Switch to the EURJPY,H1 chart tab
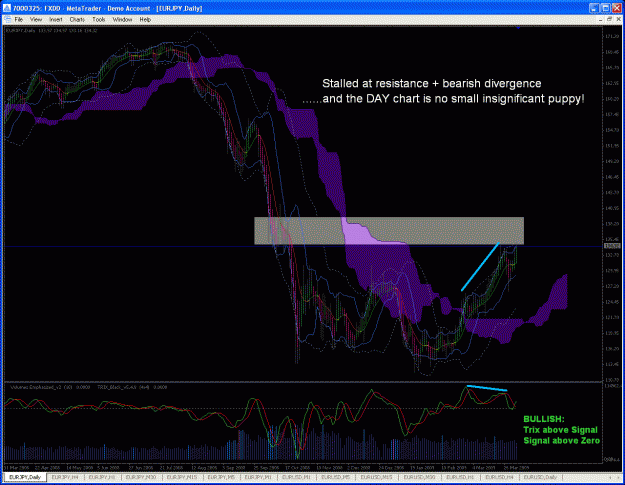This screenshot has width=625, height=485. click(x=102, y=477)
